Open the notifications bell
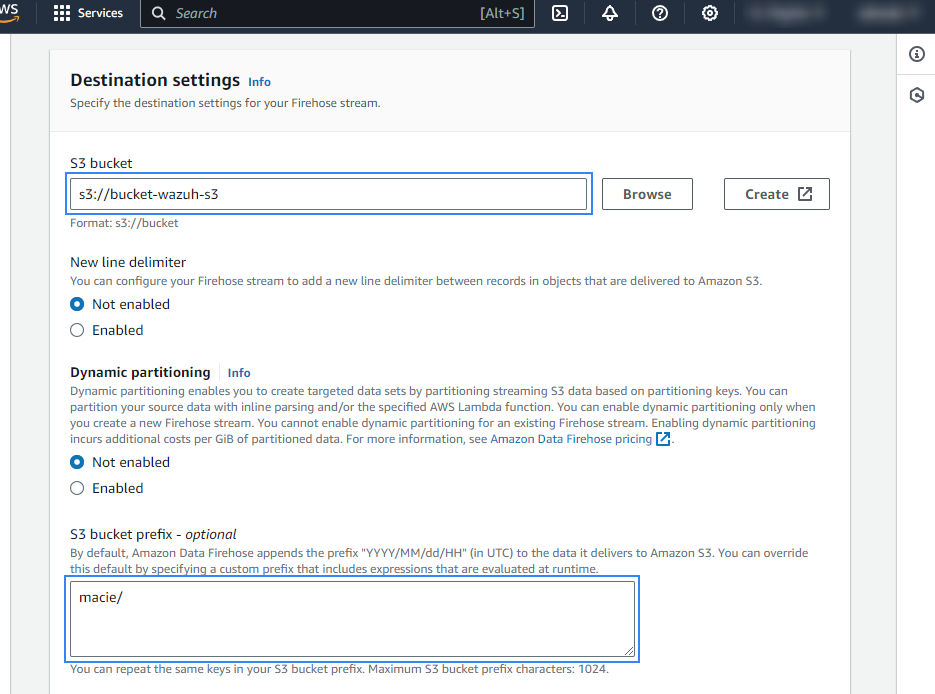Screen dimensions: 935x694 coord(610,14)
